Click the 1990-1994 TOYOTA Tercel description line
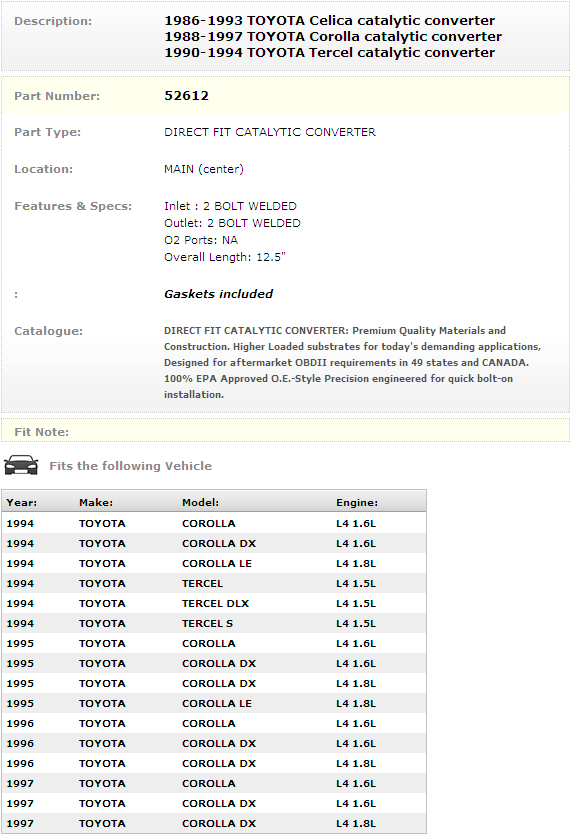Screen dimensions: 570x839 [329, 53]
